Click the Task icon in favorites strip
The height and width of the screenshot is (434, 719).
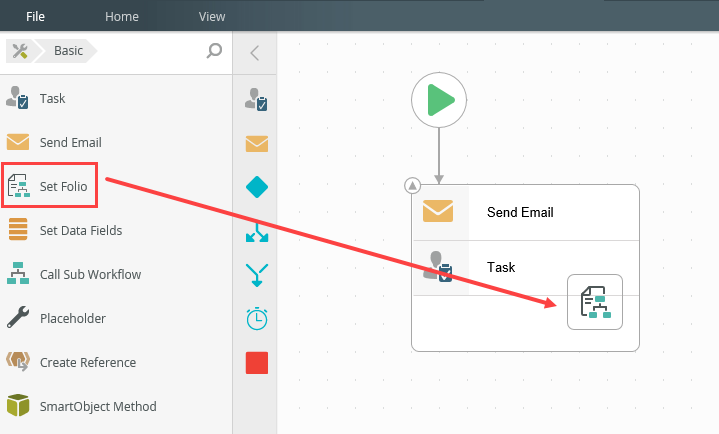(256, 100)
